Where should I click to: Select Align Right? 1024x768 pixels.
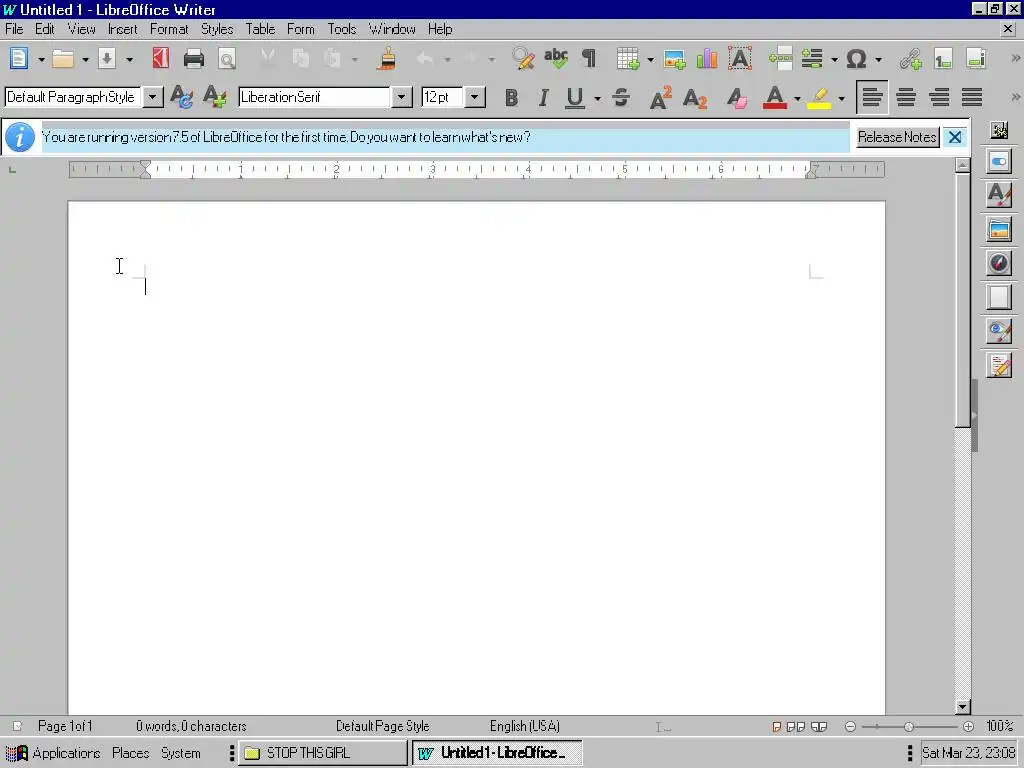click(939, 97)
